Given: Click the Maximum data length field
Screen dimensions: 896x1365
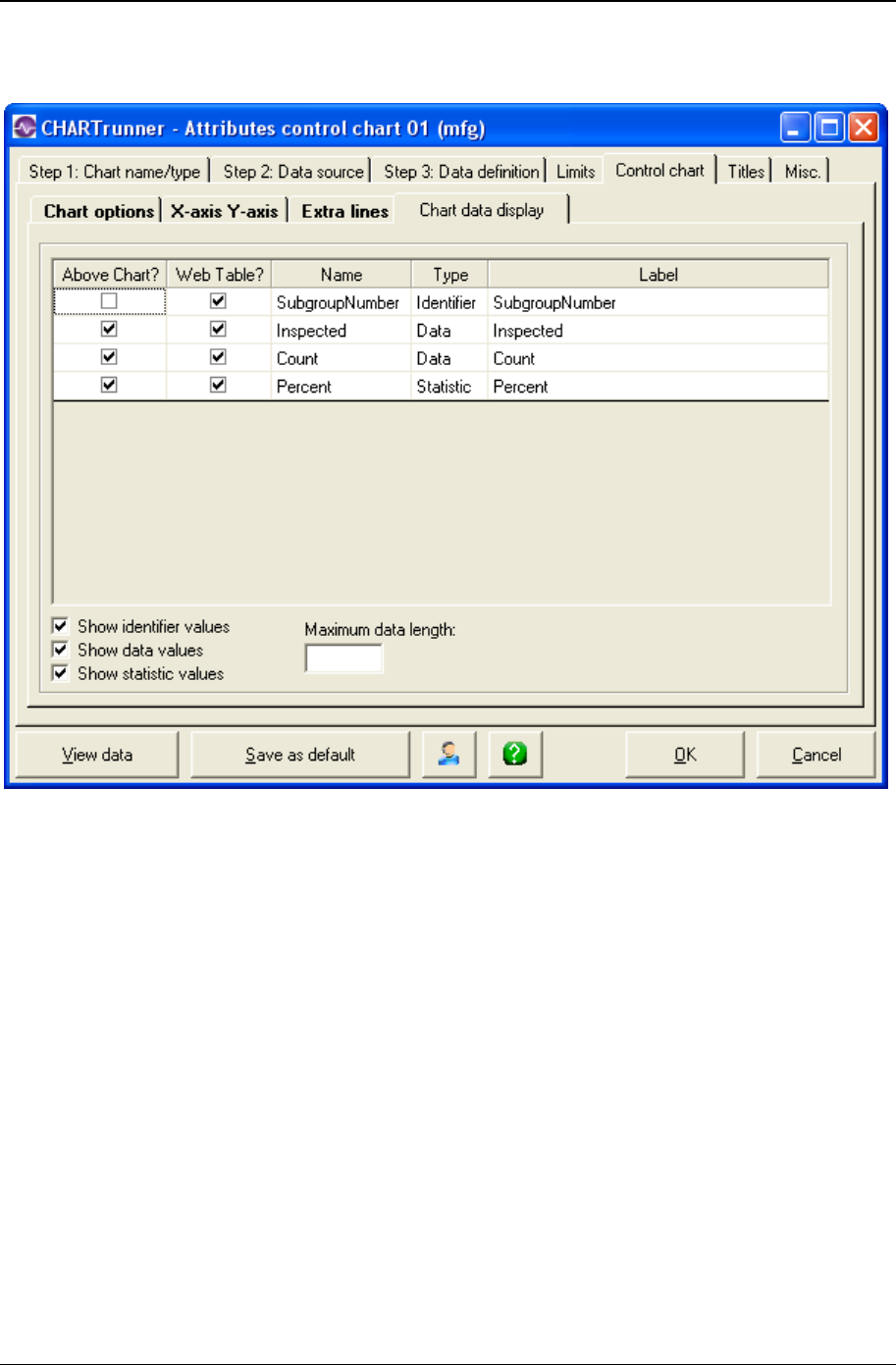Looking at the screenshot, I should pos(343,658).
